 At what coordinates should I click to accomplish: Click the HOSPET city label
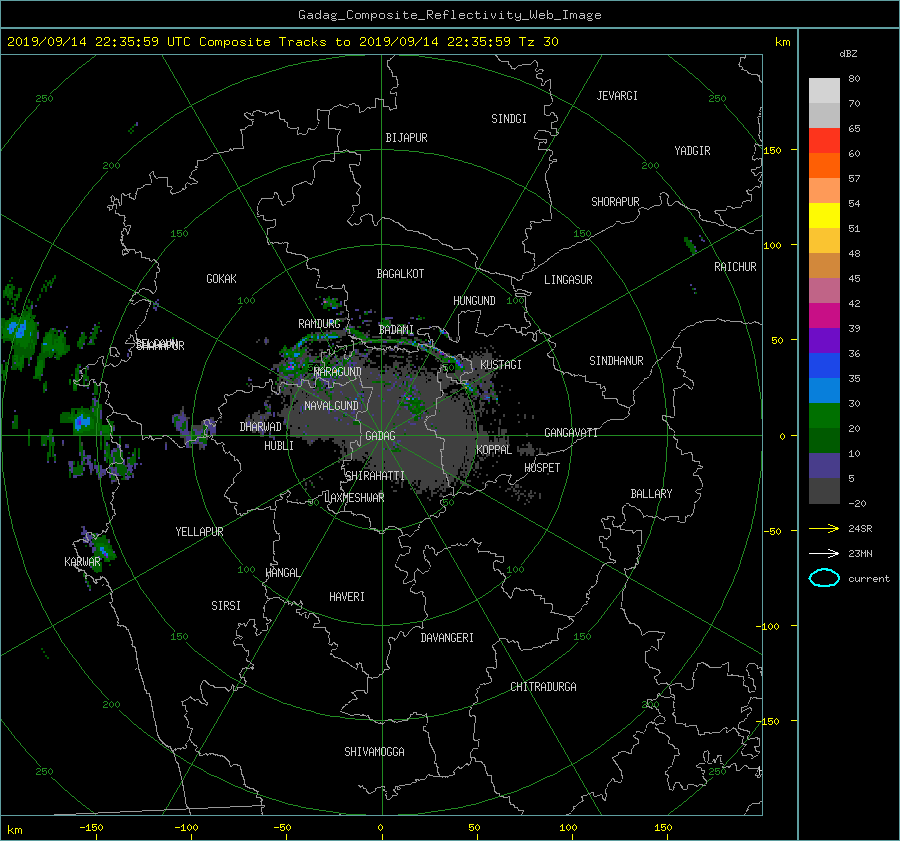[x=542, y=468]
